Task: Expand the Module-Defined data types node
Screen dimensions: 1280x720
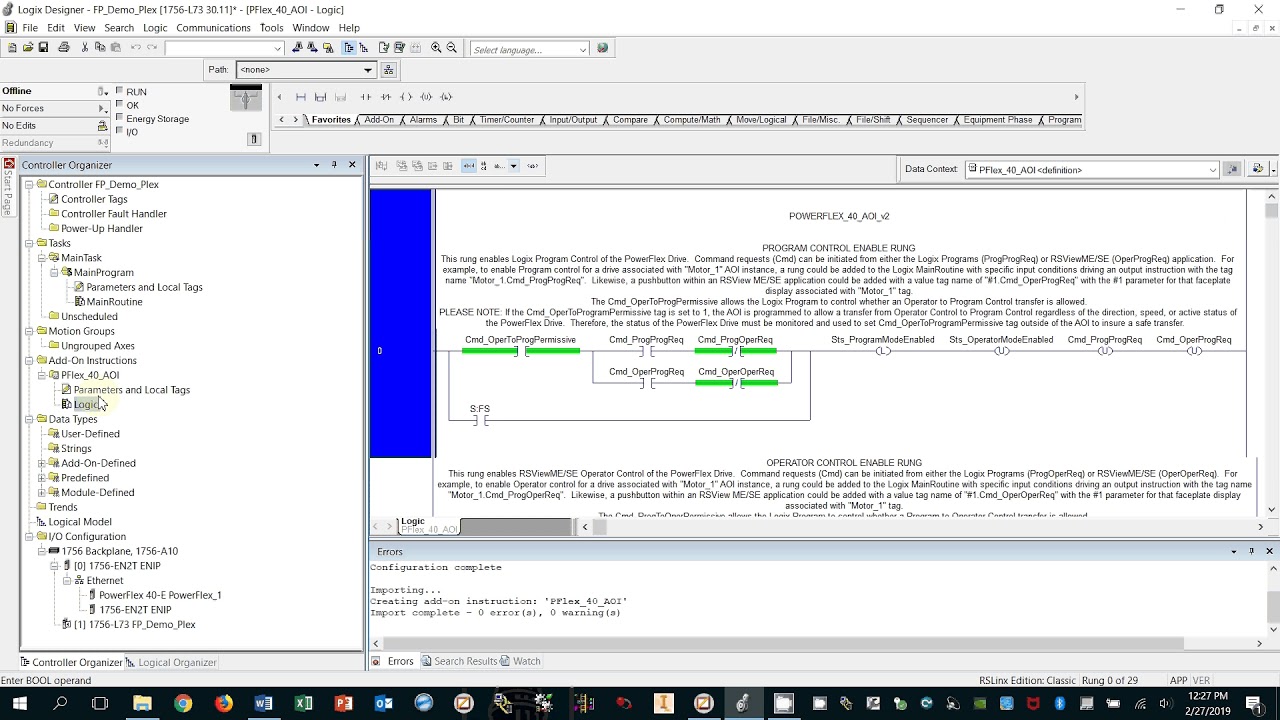Action: (x=42, y=492)
